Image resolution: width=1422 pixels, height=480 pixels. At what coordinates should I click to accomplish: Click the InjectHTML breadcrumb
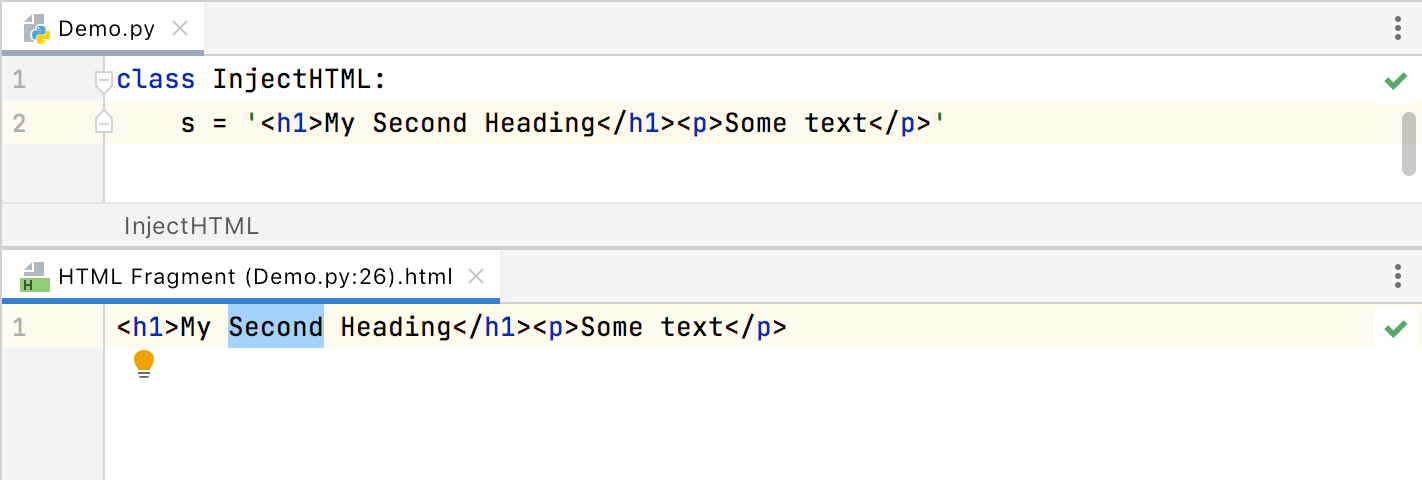191,226
